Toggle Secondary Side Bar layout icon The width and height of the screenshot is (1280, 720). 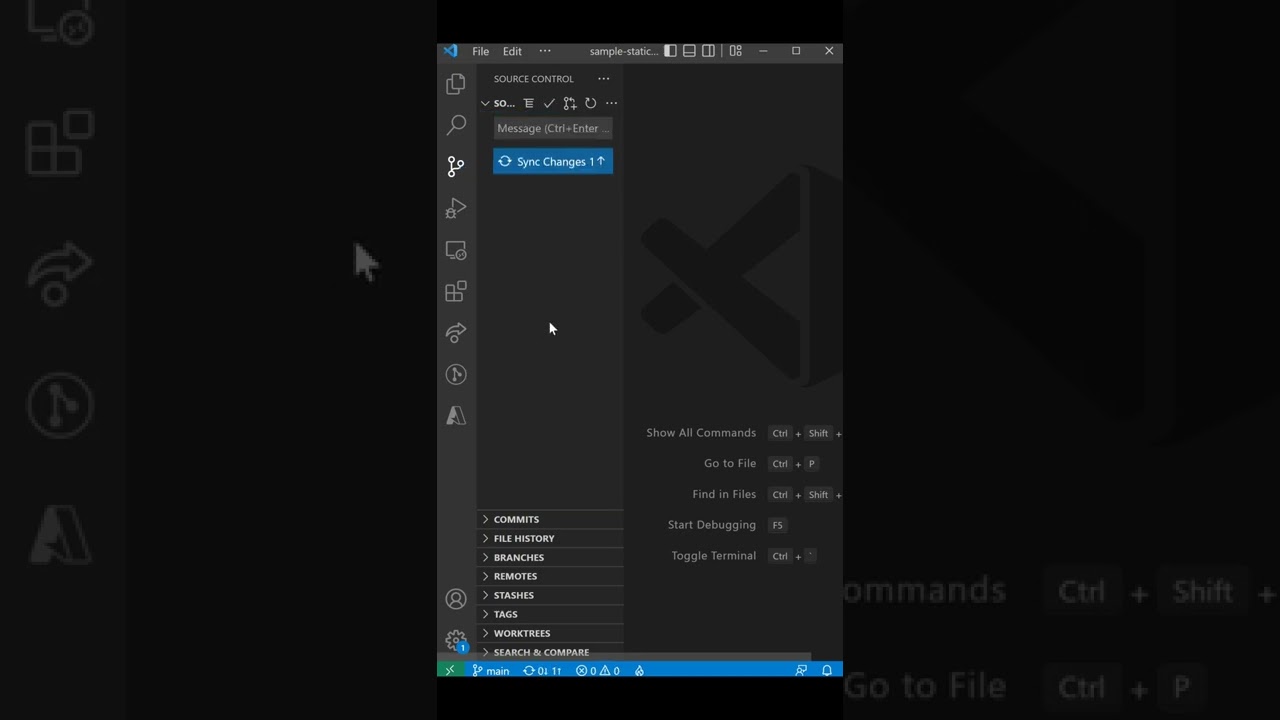pos(709,51)
